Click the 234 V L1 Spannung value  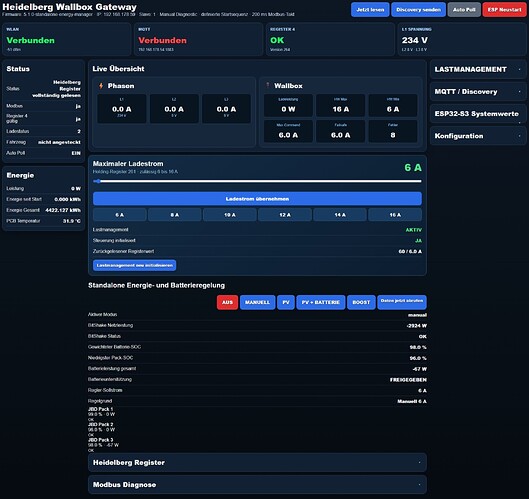tap(415, 40)
